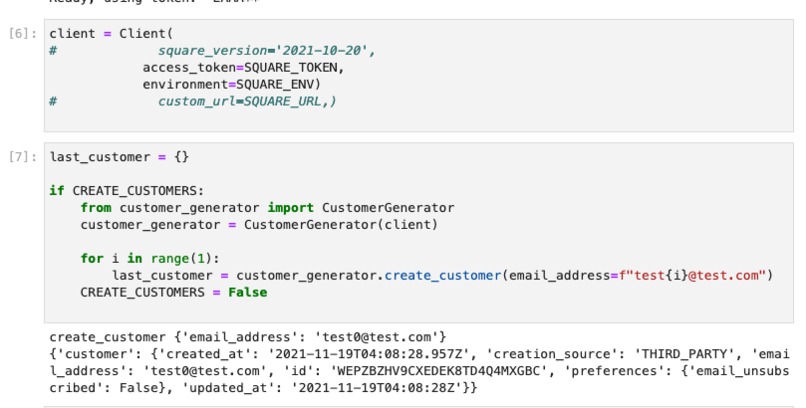Click the 'last_customer = {}' line

point(119,157)
